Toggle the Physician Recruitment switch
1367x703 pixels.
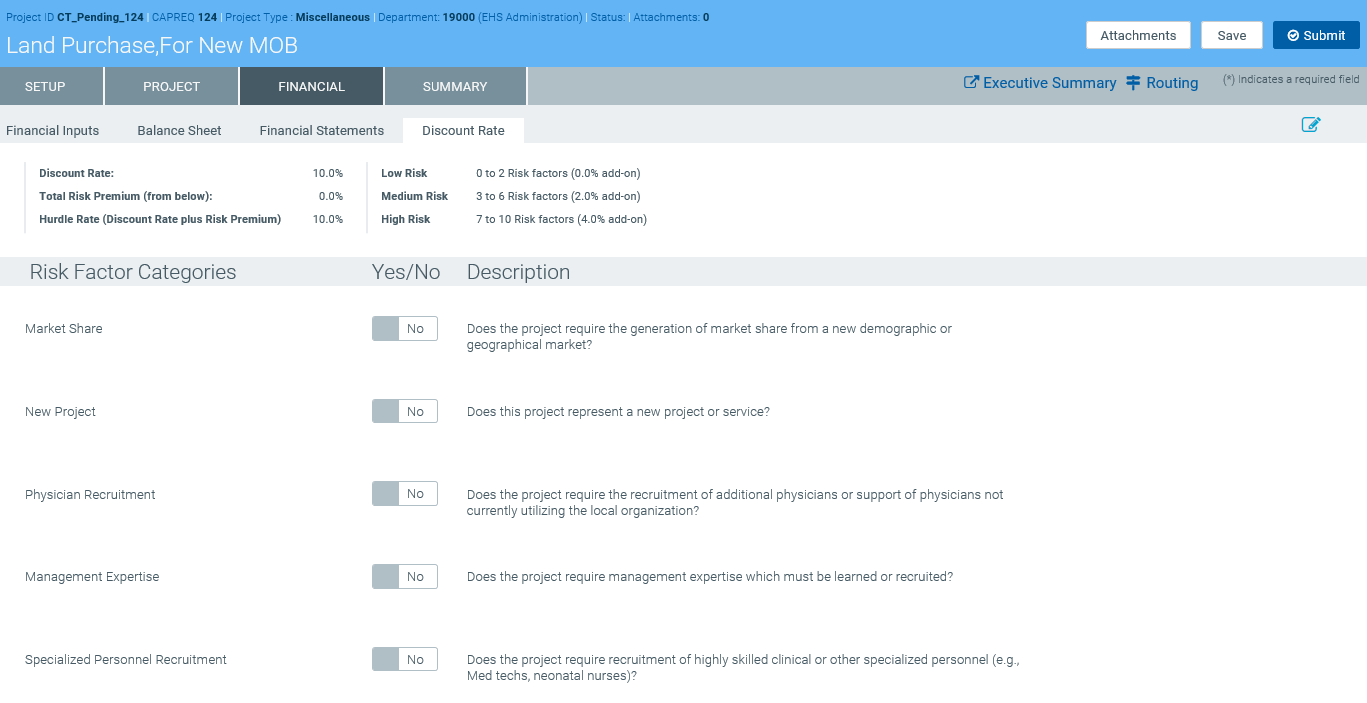click(404, 494)
